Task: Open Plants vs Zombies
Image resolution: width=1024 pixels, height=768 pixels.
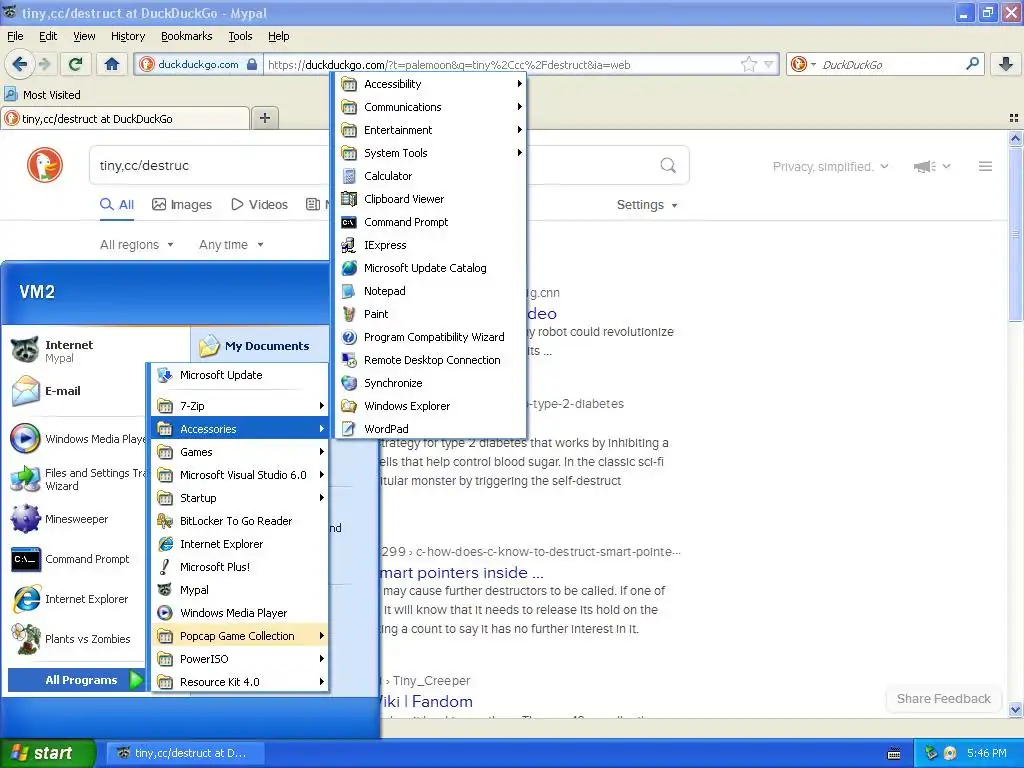Action: point(75,639)
